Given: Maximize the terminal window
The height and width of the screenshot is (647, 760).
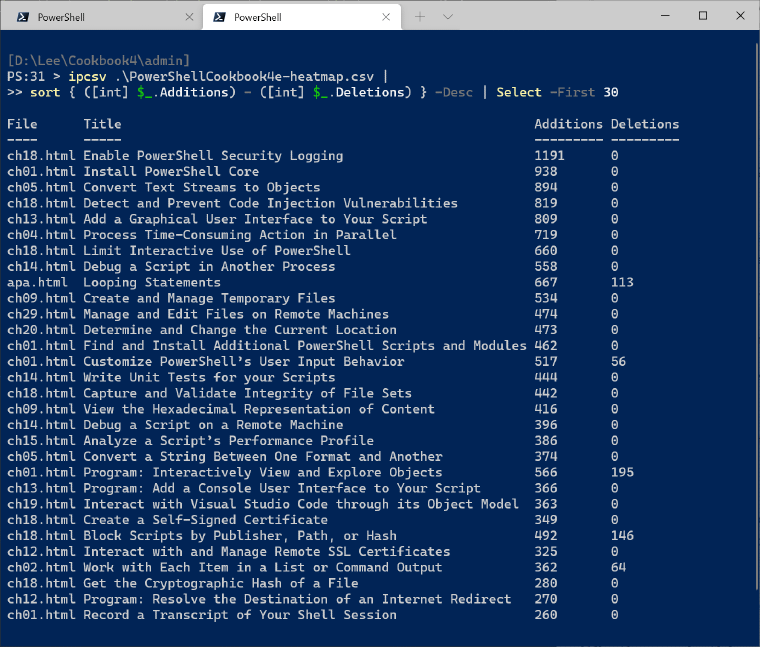Looking at the screenshot, I should pyautogui.click(x=703, y=16).
